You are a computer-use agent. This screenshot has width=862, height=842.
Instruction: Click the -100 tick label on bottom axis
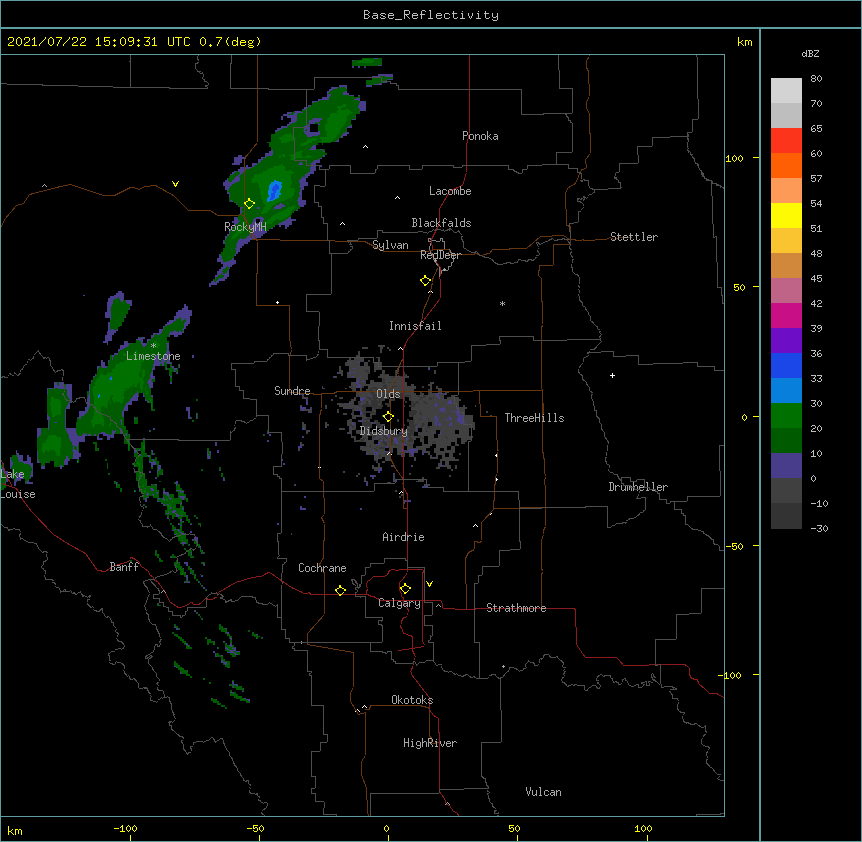(x=125, y=828)
